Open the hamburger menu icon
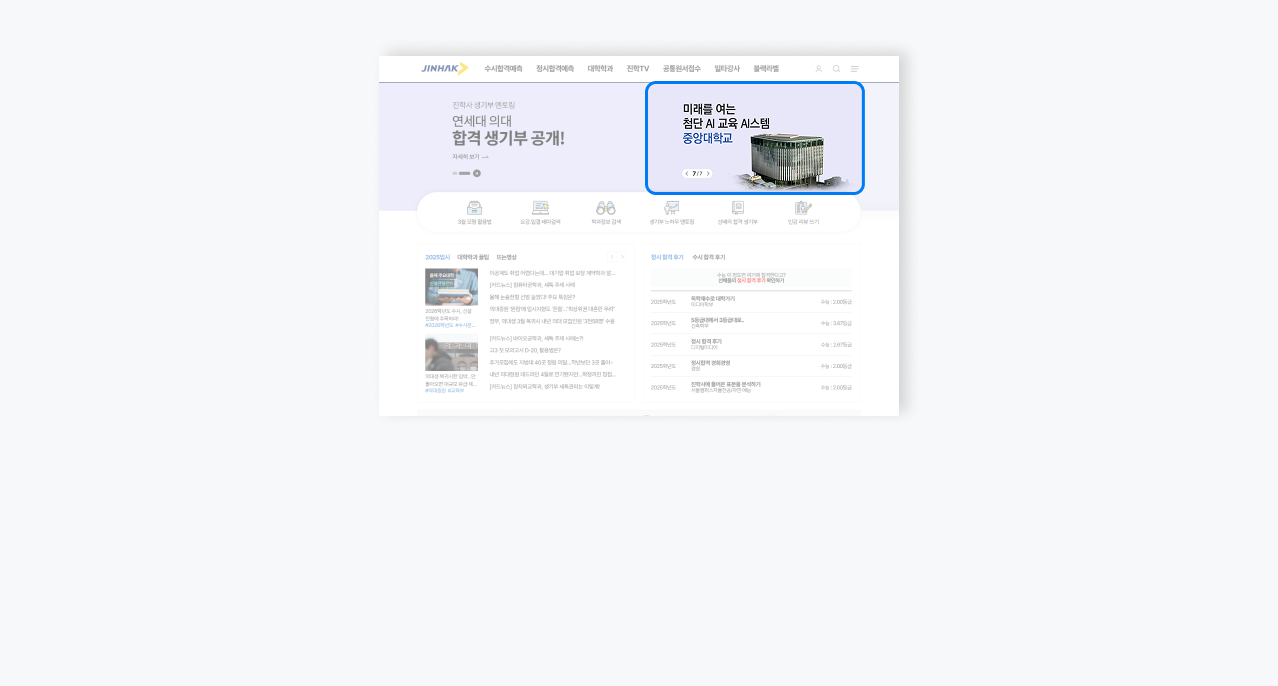Screen dimensions: 1278x686 click(855, 69)
